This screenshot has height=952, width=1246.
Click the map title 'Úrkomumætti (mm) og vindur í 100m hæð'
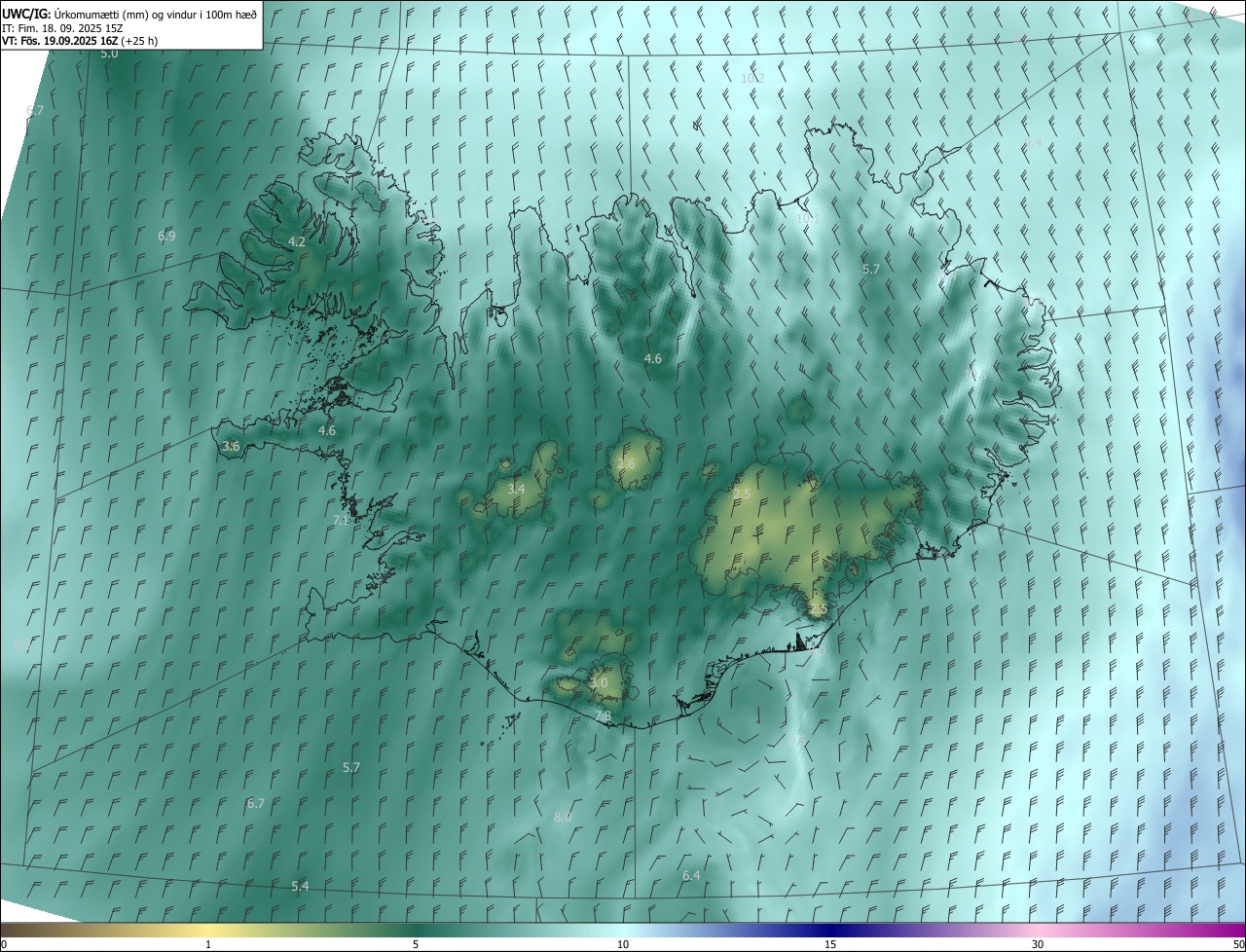(155, 14)
